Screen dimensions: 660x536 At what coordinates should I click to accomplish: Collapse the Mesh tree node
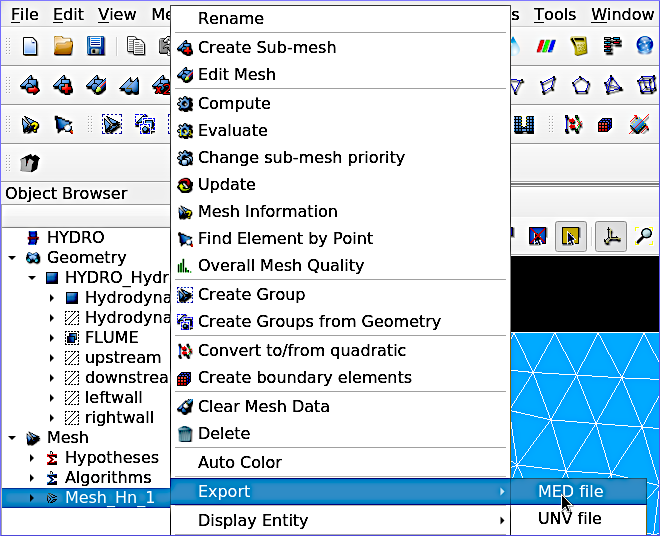click(x=12, y=438)
